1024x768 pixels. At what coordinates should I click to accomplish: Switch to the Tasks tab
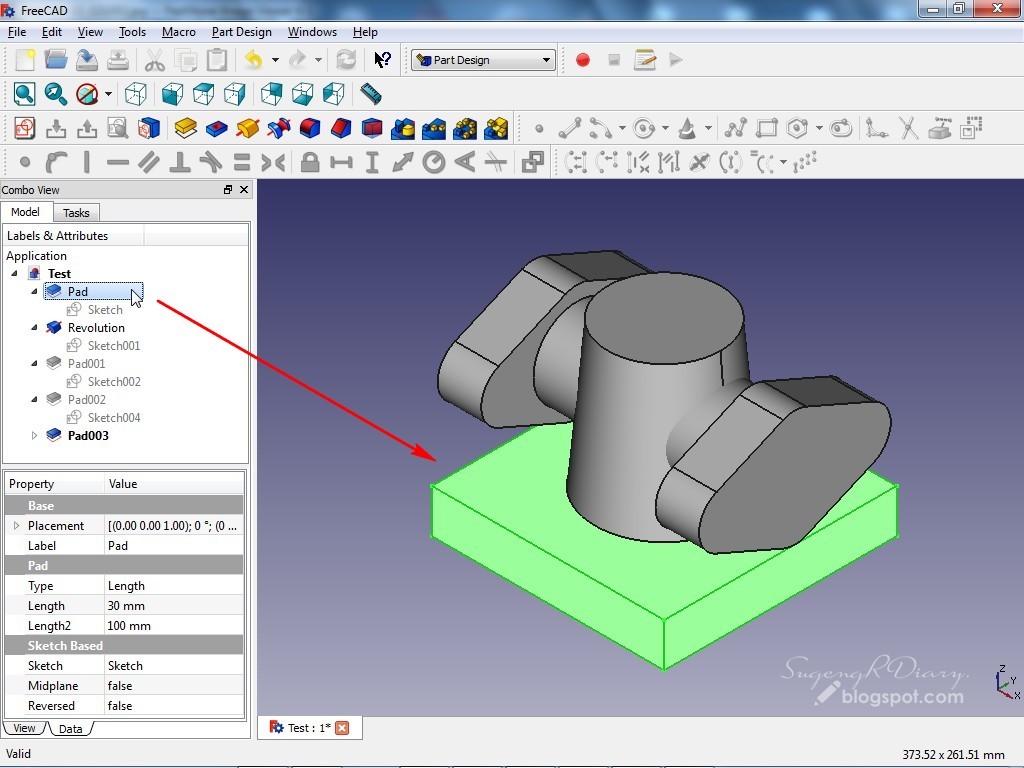[76, 212]
